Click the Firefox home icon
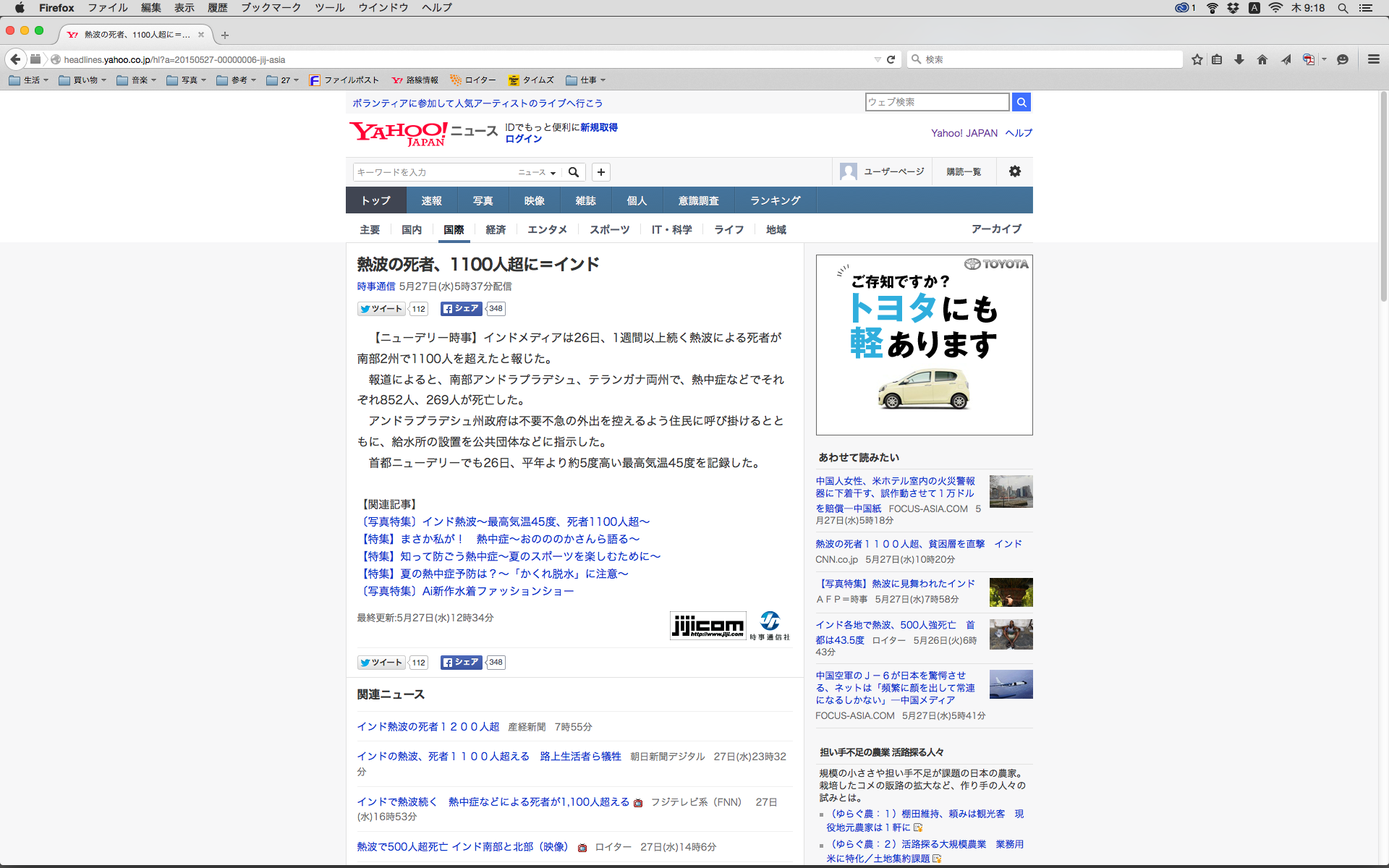The image size is (1389, 868). click(1262, 59)
